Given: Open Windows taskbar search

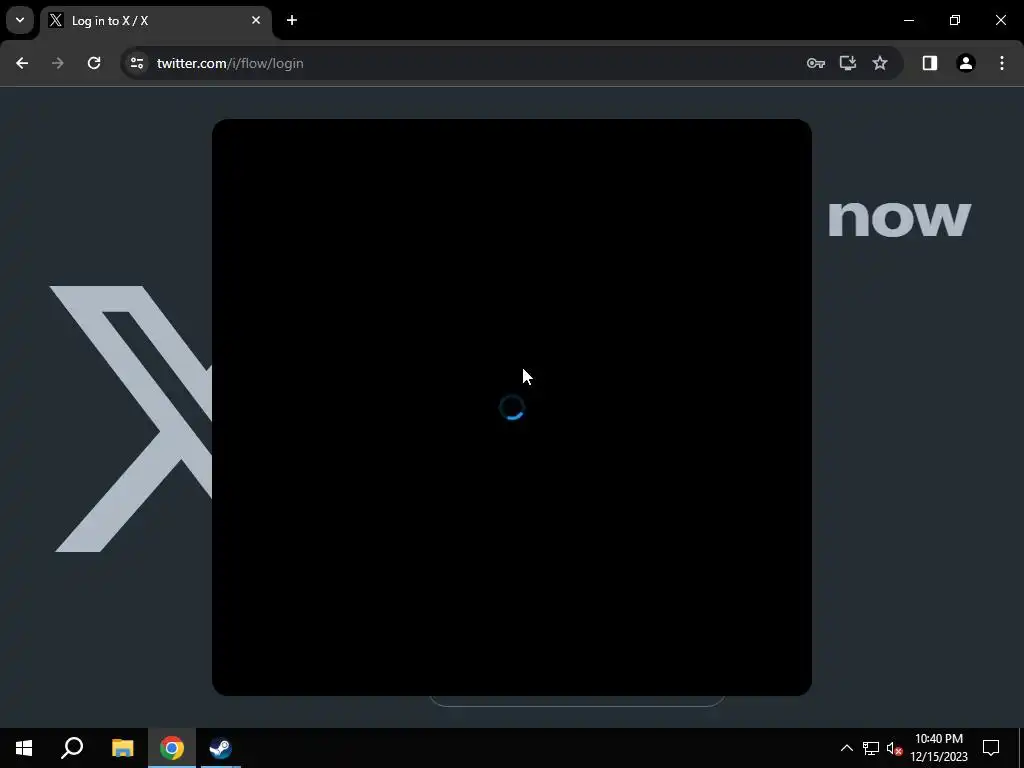Looking at the screenshot, I should tap(72, 748).
